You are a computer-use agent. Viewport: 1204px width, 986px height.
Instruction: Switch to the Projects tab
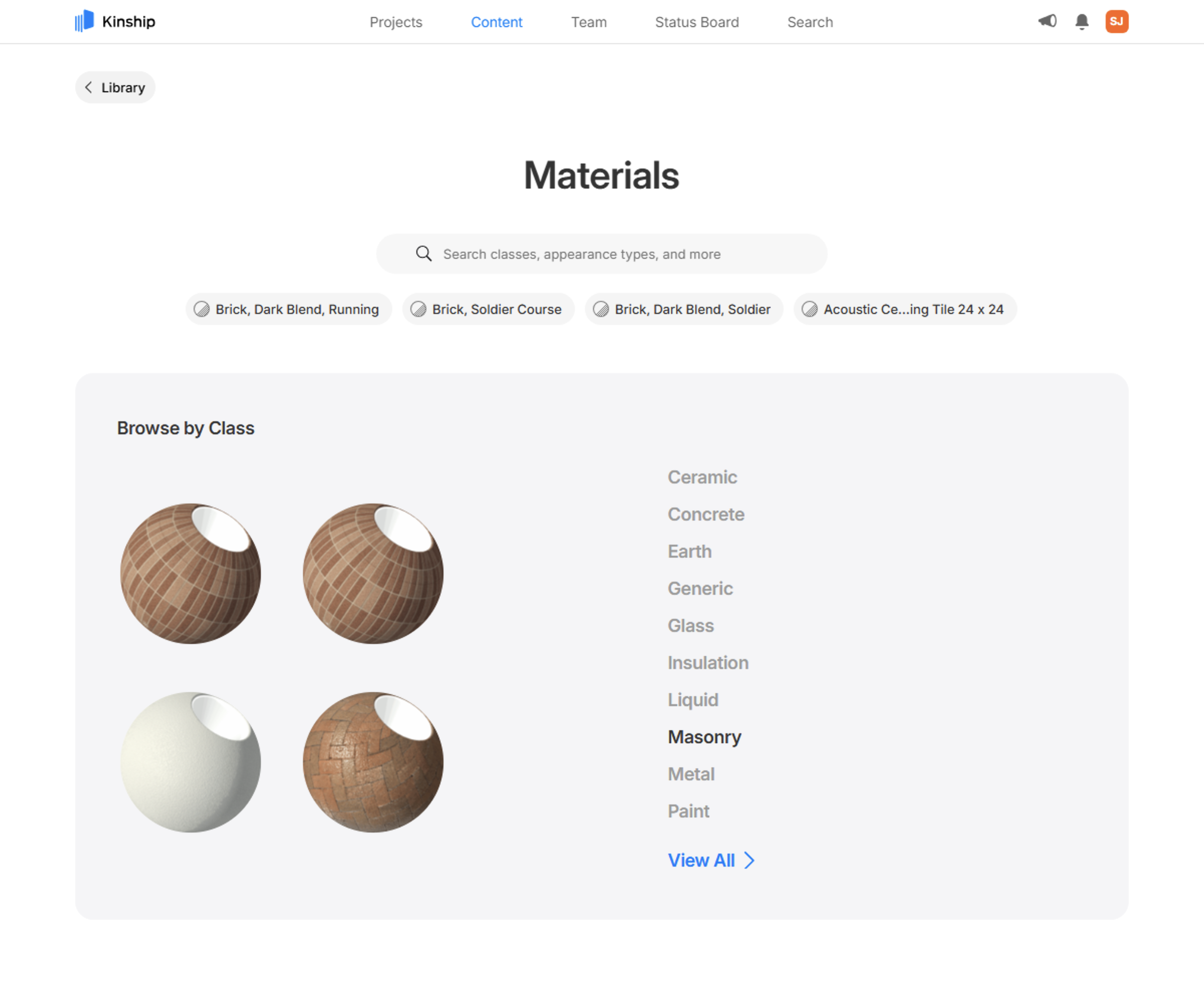point(396,22)
